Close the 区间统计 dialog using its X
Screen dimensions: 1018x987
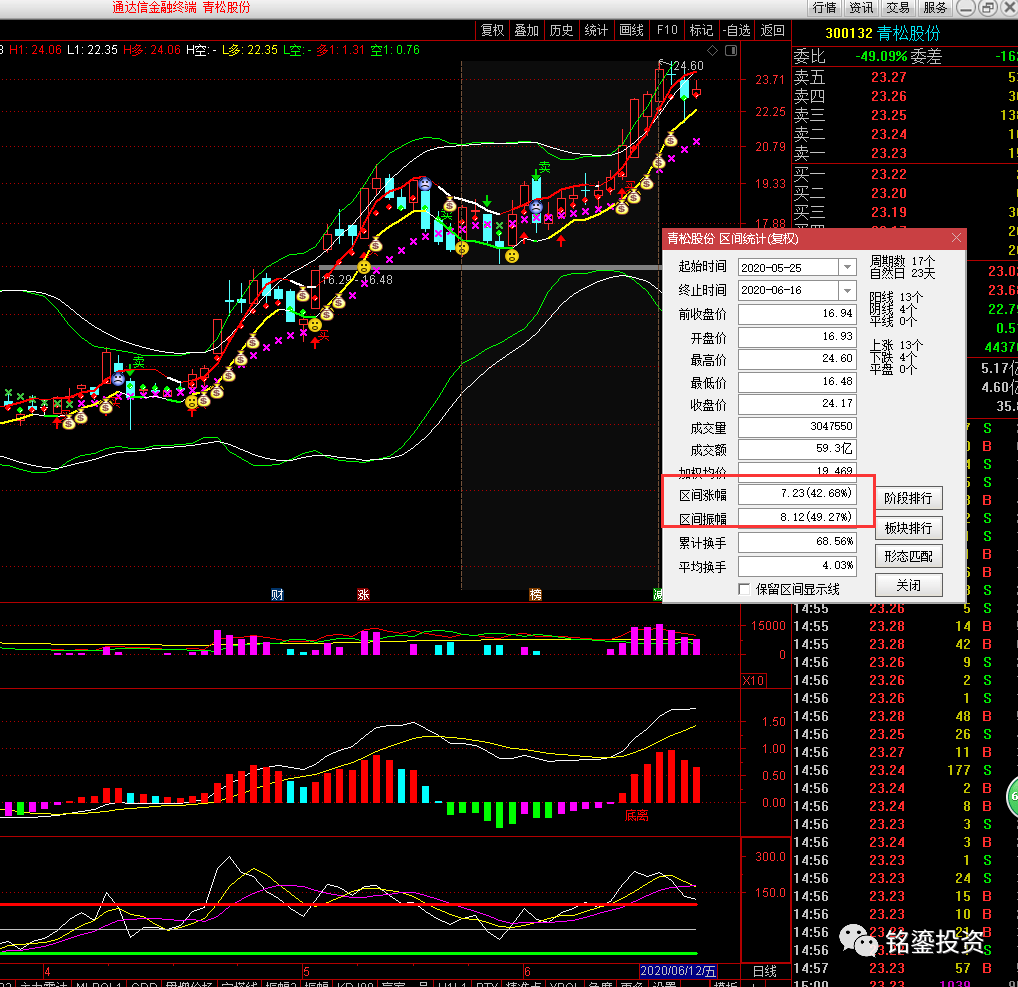click(x=956, y=238)
